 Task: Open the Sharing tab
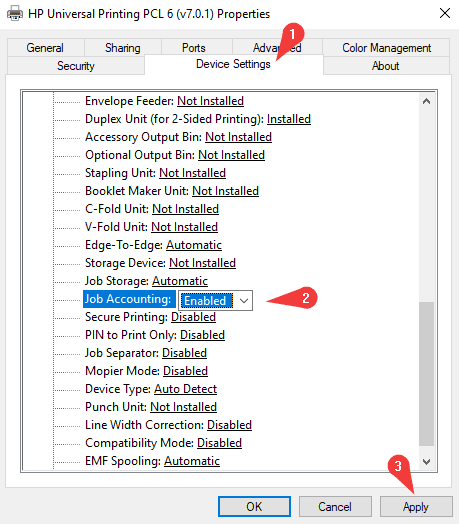coord(123,48)
